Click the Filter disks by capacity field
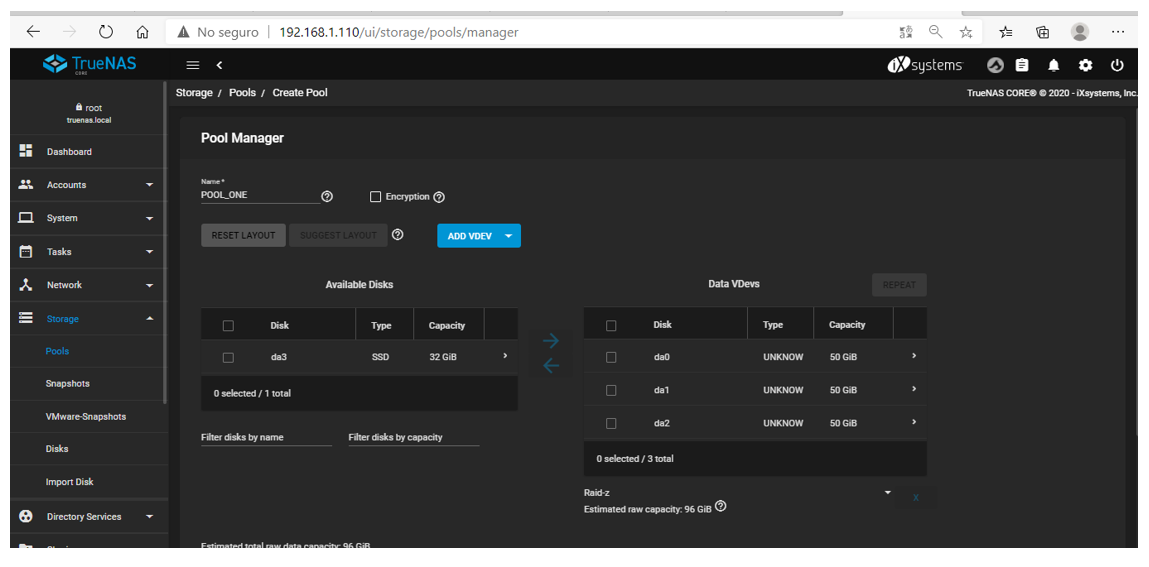This screenshot has width=1149, height=567. 414,437
